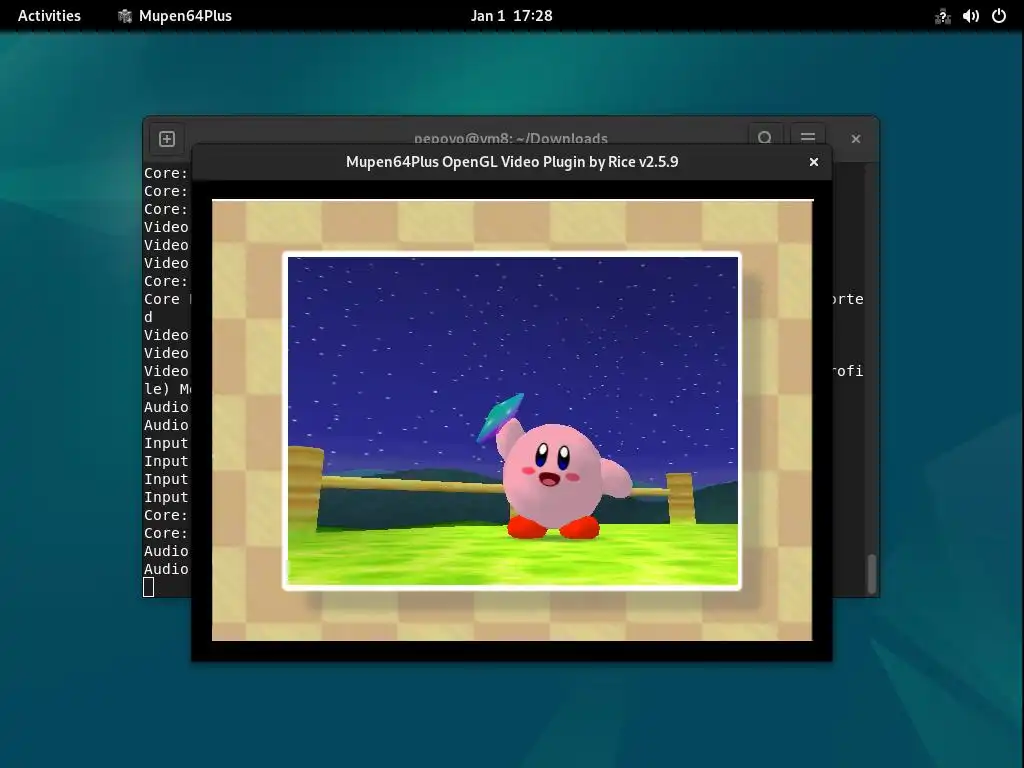Click the Mupen64Plus icon in the top bar

coord(124,16)
